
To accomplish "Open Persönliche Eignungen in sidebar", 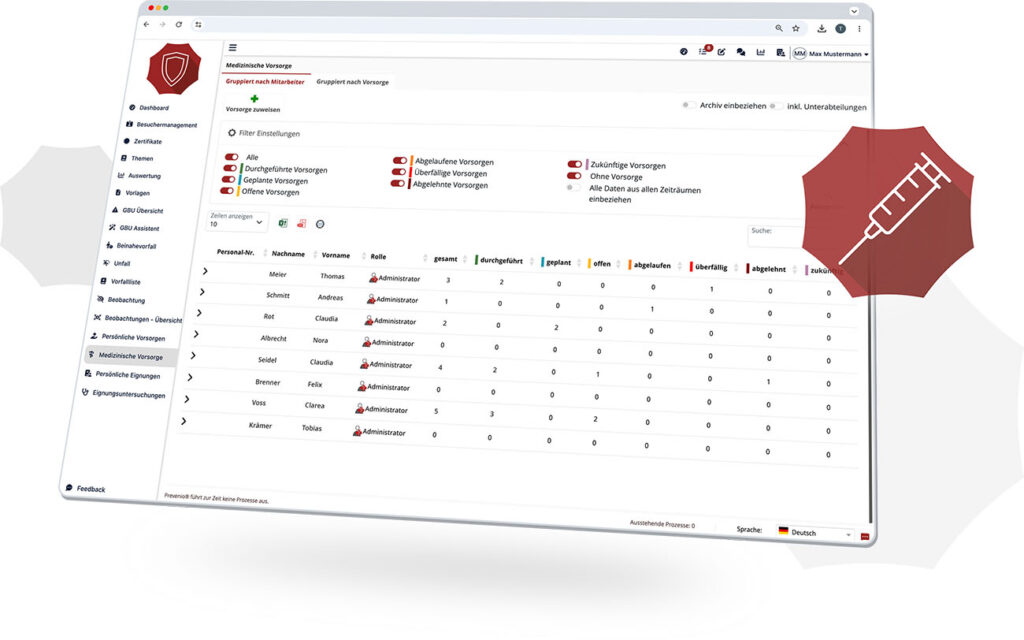I will pyautogui.click(x=123, y=375).
